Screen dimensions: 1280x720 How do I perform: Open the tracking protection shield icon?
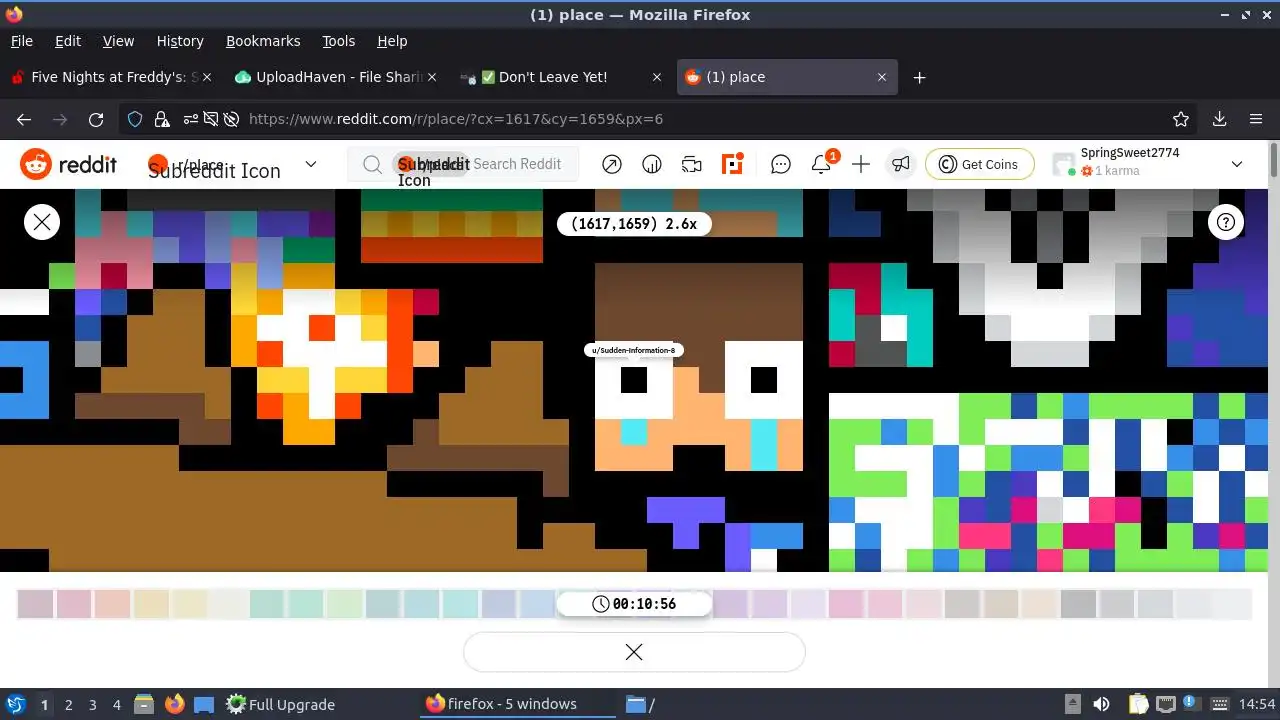point(135,119)
